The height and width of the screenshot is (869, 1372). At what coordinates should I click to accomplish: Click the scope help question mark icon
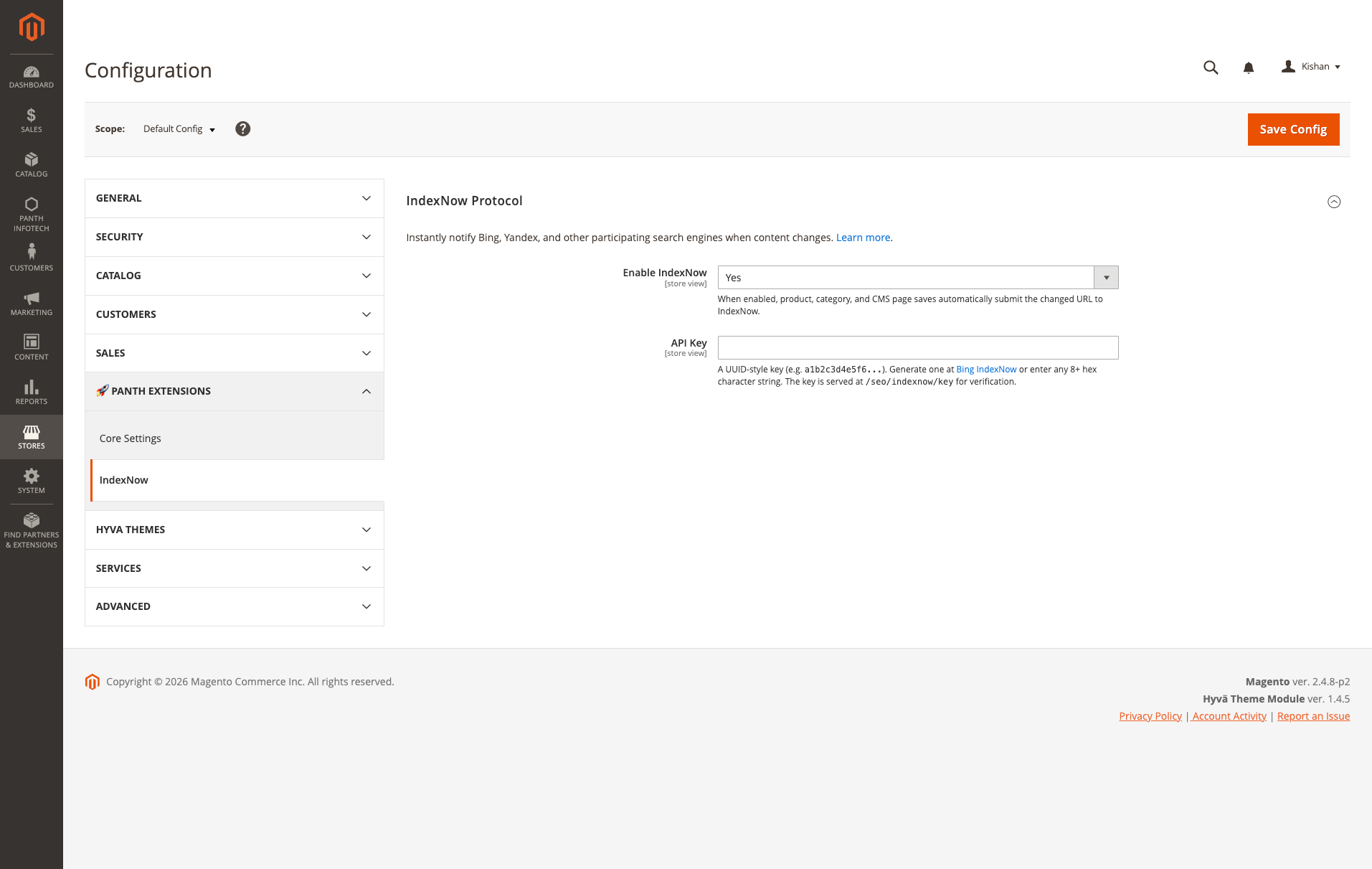tap(242, 128)
